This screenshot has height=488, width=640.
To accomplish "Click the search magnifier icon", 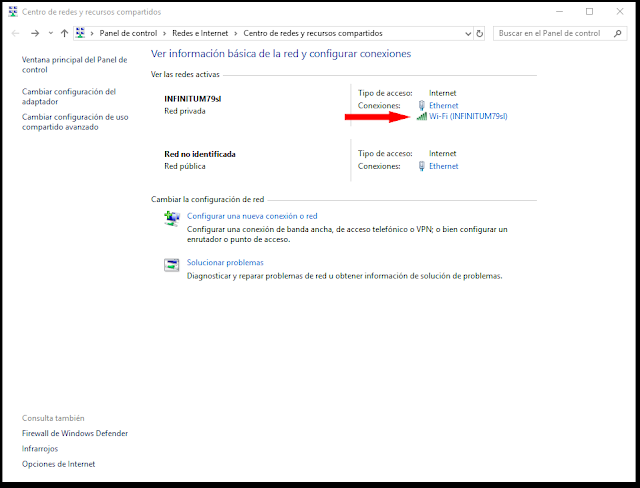I will pos(618,33).
